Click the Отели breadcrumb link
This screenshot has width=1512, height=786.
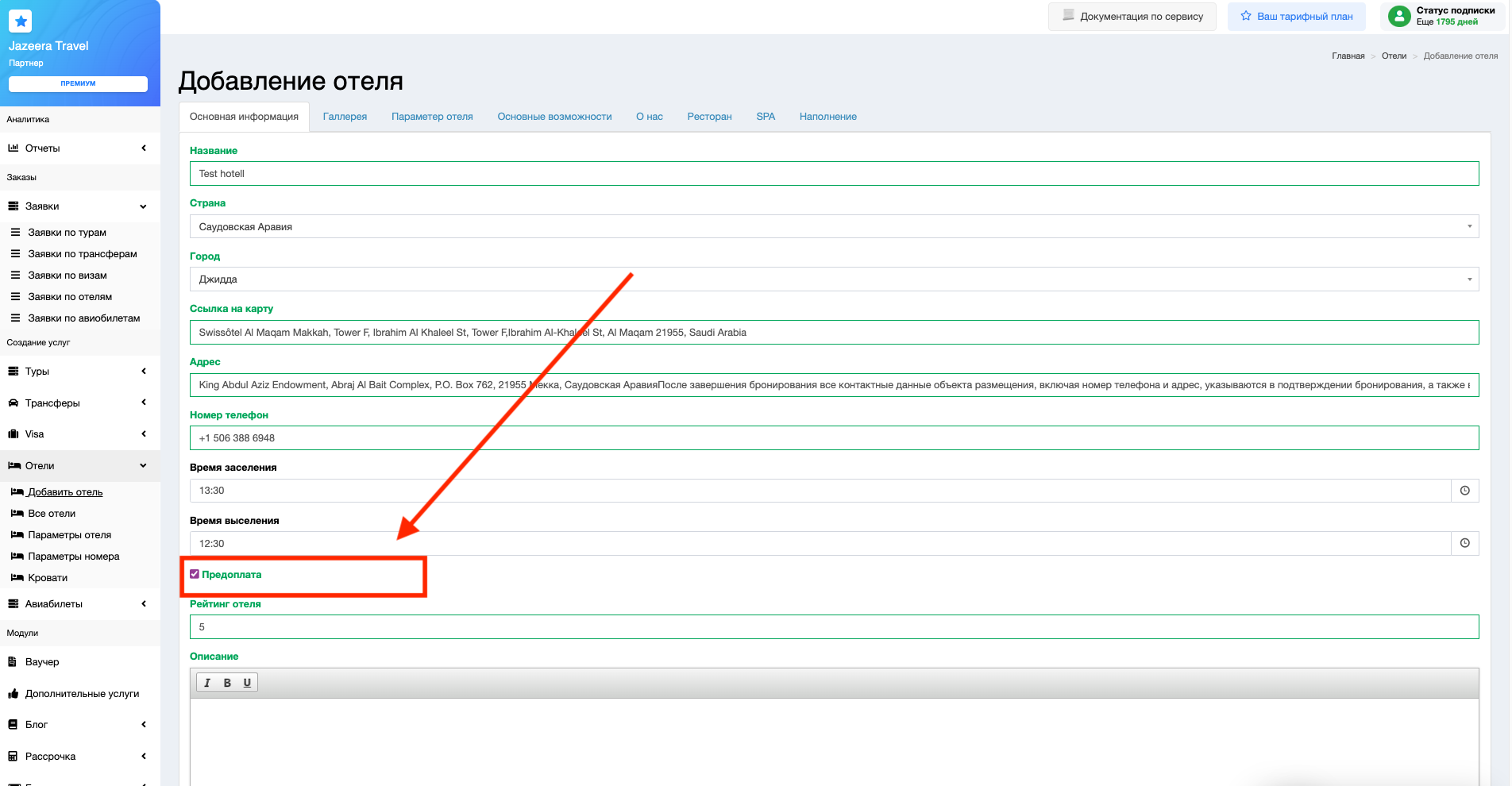coord(1394,56)
